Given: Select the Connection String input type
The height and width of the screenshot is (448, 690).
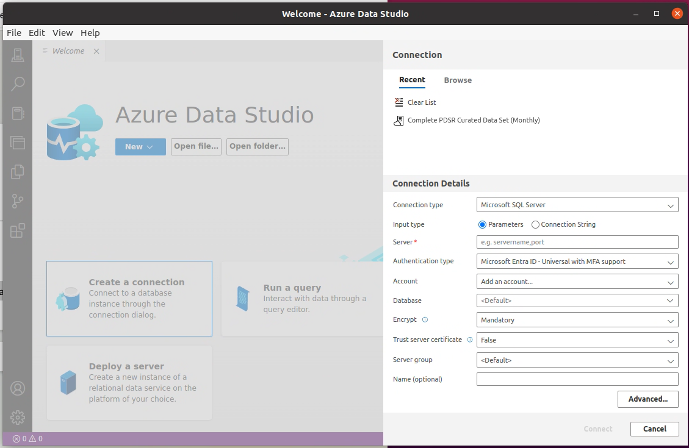Looking at the screenshot, I should tap(536, 224).
